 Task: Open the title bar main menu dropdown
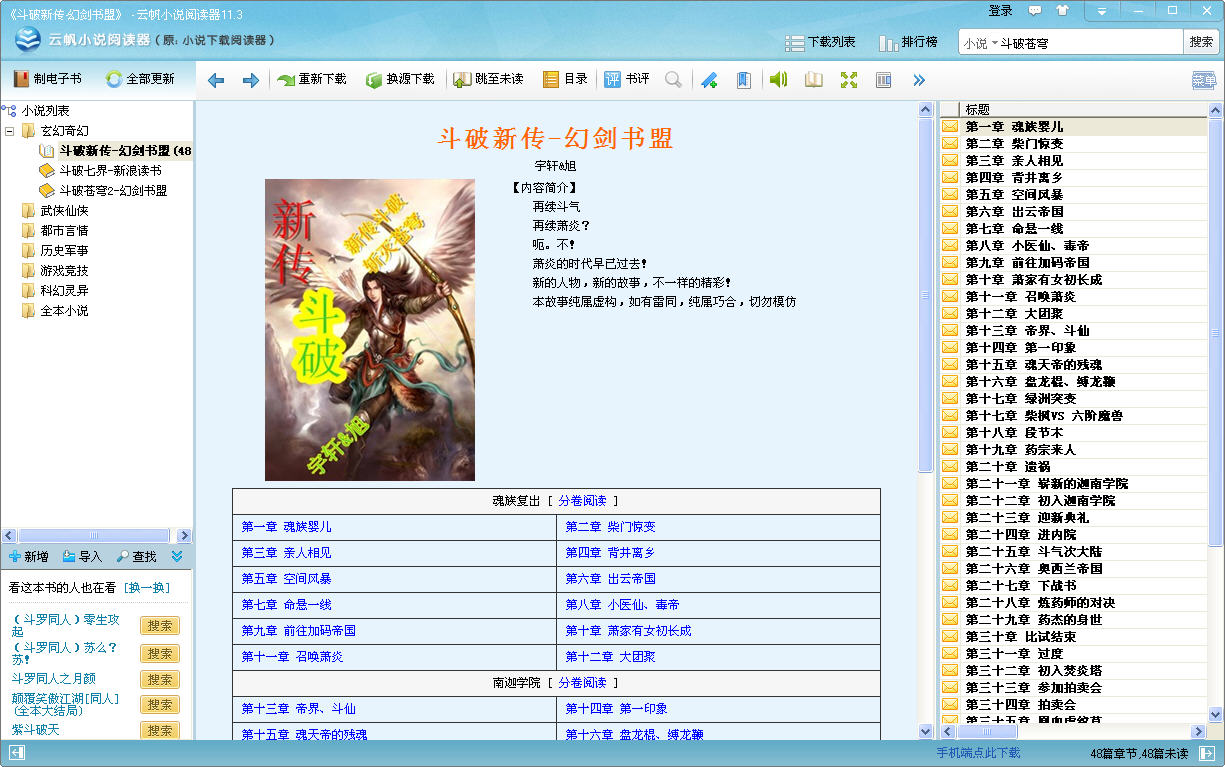[1102, 11]
